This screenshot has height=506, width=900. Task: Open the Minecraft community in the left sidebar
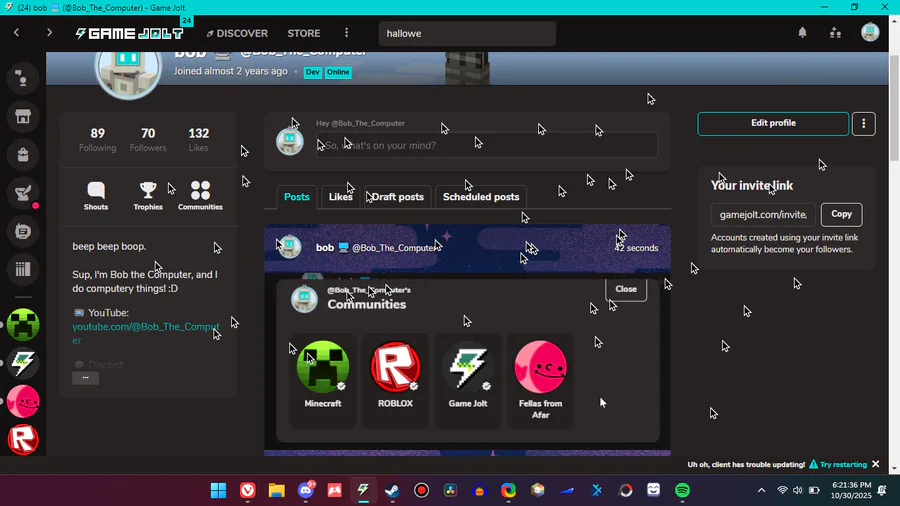(23, 325)
